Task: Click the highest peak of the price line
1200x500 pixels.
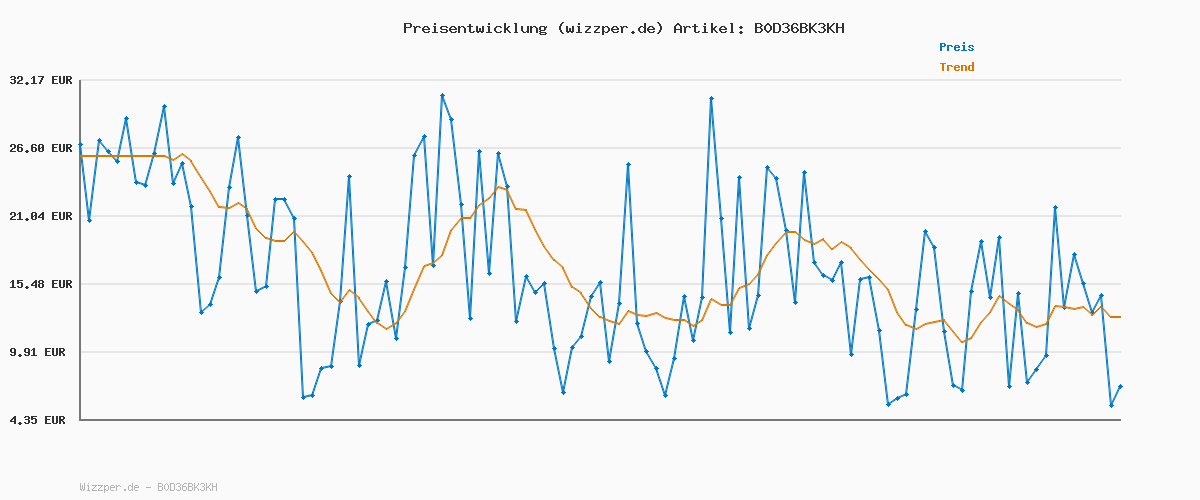Action: 442,96
